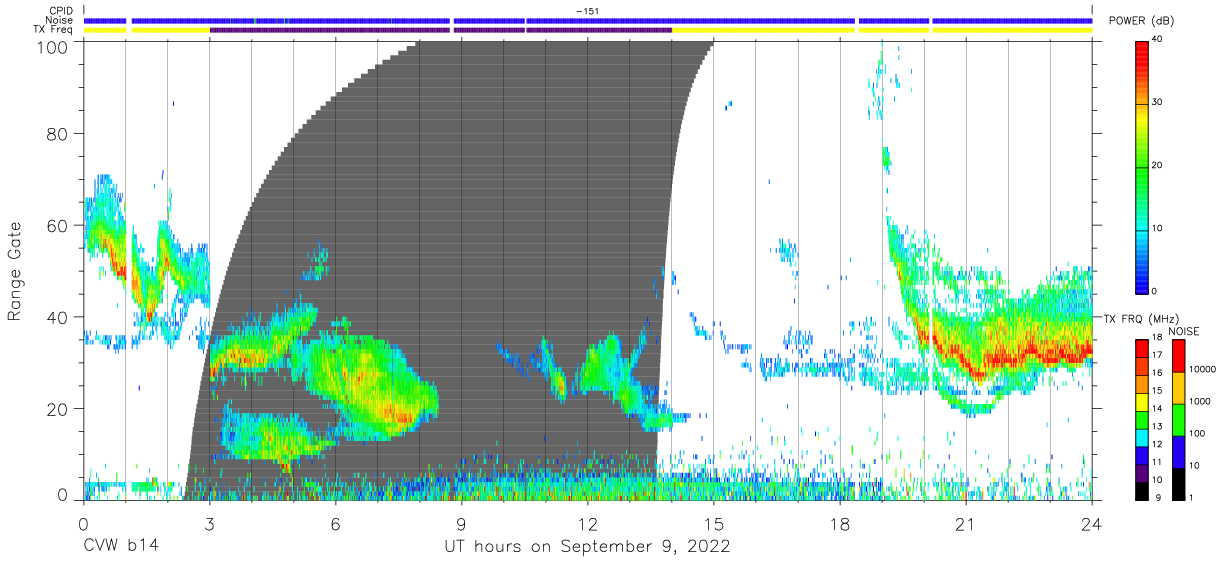Click the 1000 label on NOISE legend
Image resolution: width=1228 pixels, height=567 pixels.
point(1200,402)
